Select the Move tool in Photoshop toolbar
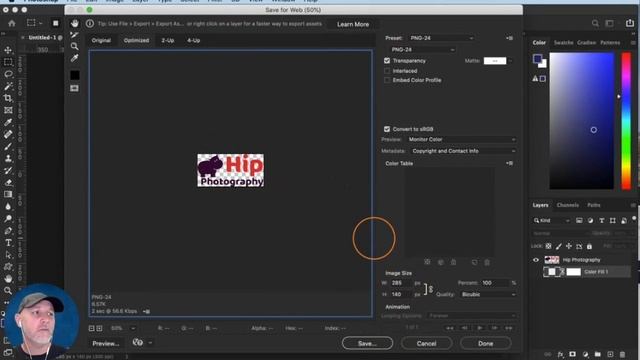640x360 pixels. click(8, 50)
